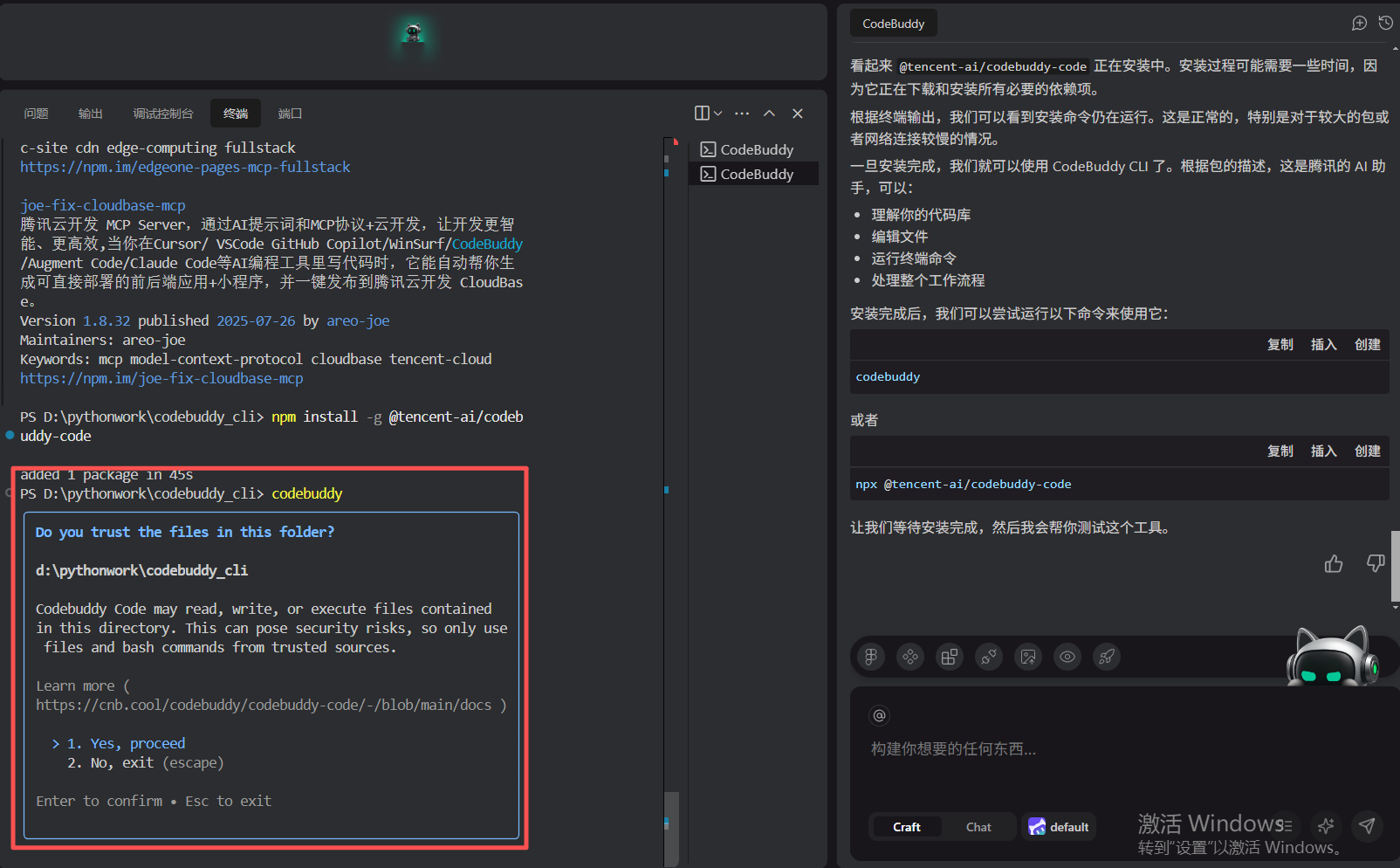Click 插入 for the npx command block
The height and width of the screenshot is (868, 1400).
click(1324, 451)
